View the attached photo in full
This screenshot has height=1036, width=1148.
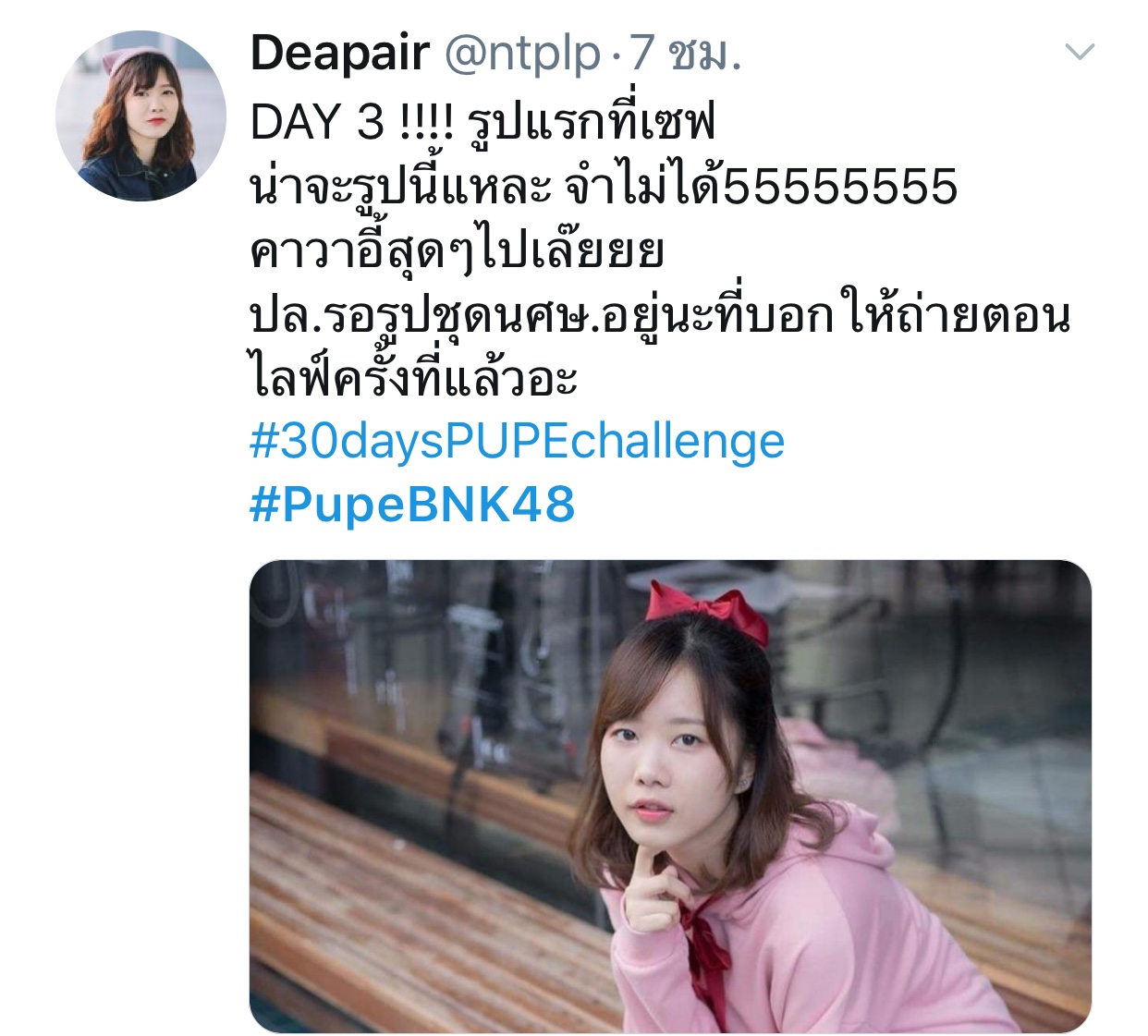[x=670, y=796]
